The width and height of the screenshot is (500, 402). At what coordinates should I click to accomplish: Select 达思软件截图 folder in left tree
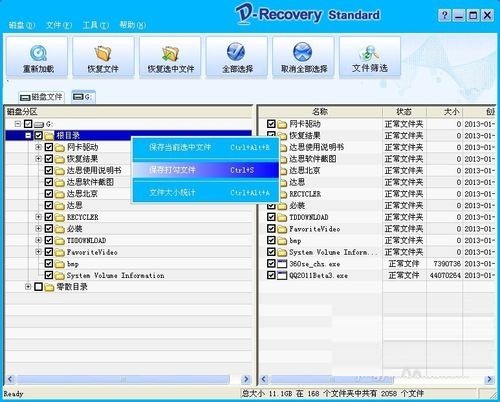(x=90, y=182)
